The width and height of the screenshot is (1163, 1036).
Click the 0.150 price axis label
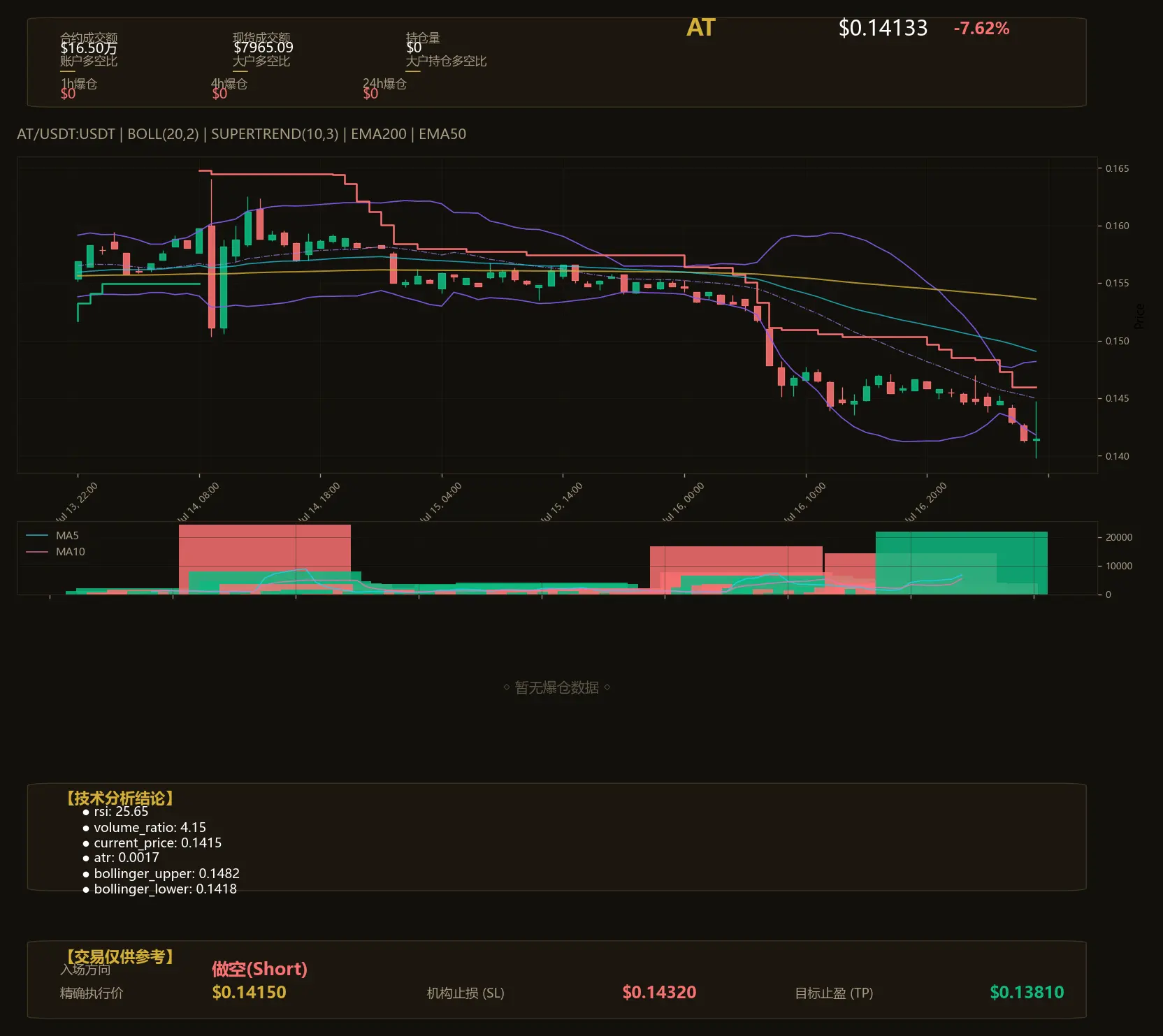click(1117, 341)
